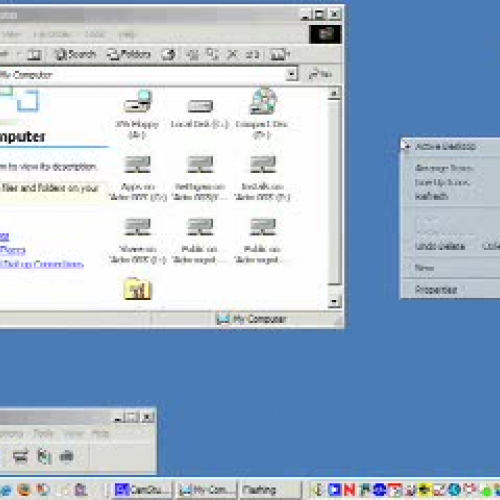
Task: Click the scrollbar up arrow in Explorer
Action: coord(334,93)
